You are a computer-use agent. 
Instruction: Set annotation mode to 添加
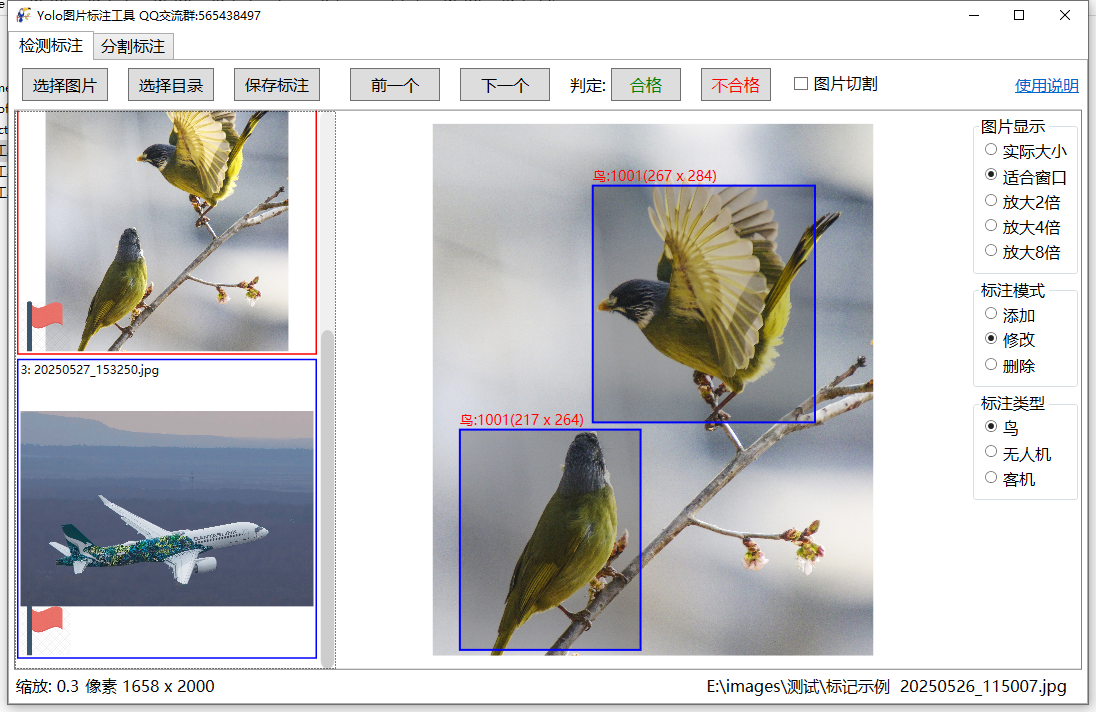click(x=990, y=314)
